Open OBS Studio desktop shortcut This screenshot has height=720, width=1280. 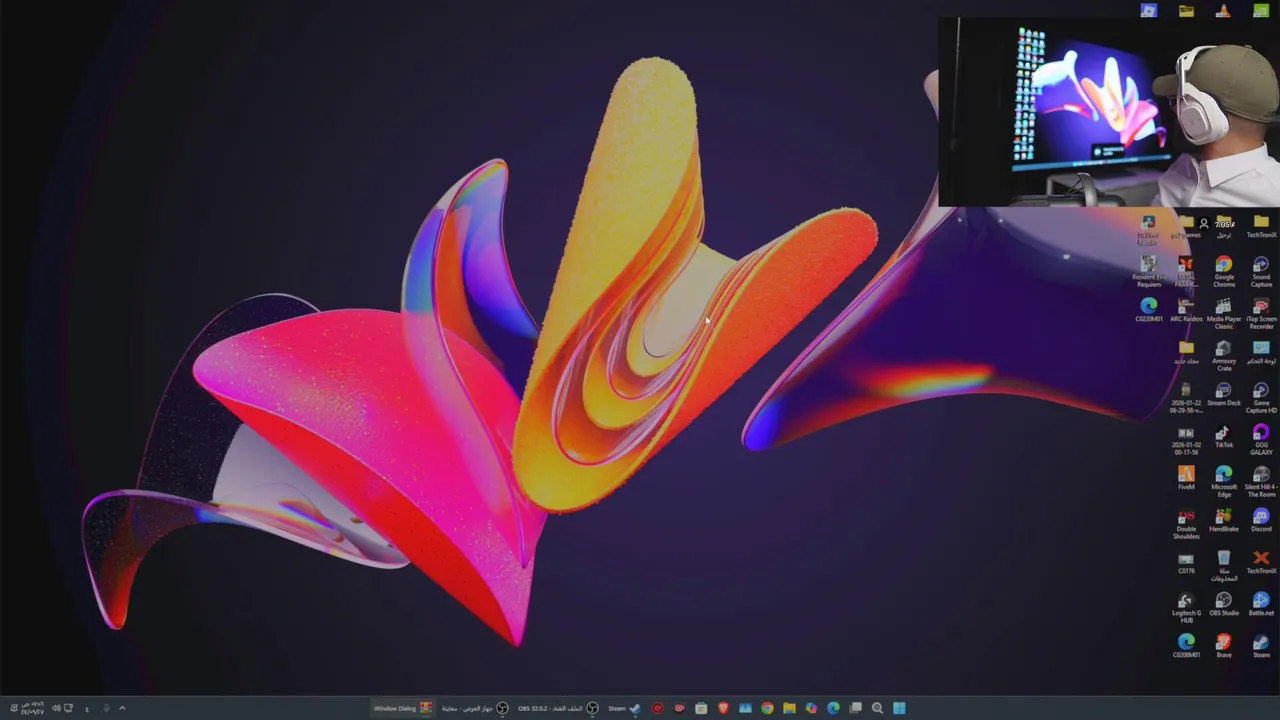pos(1224,606)
